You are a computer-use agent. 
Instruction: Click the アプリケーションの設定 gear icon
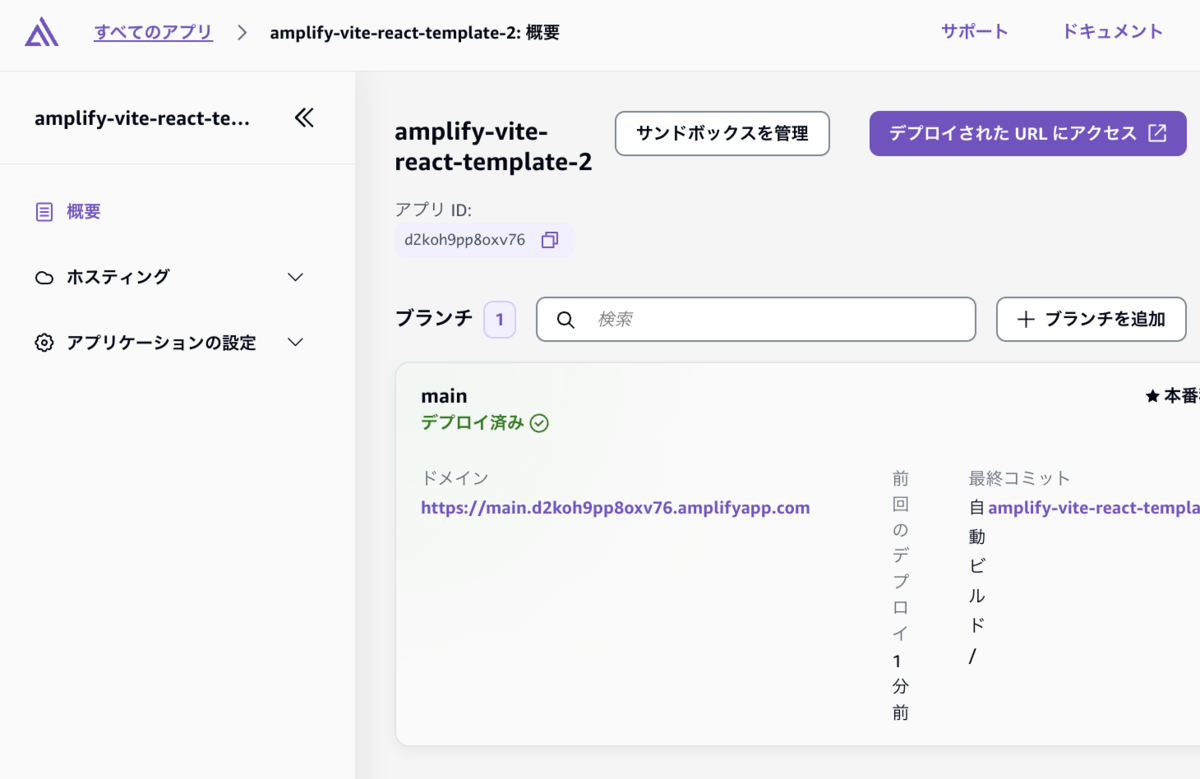[44, 342]
